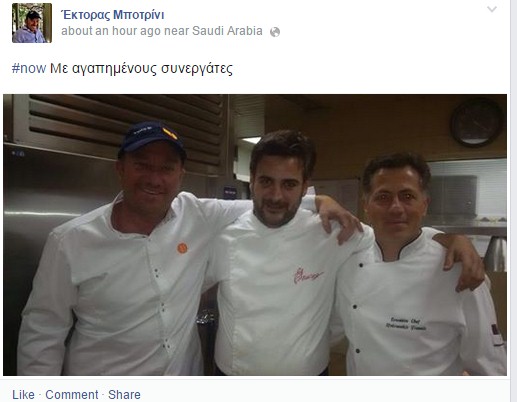This screenshot has height=402, width=517.
Task: Click Comment below the photo
Action: tap(72, 395)
